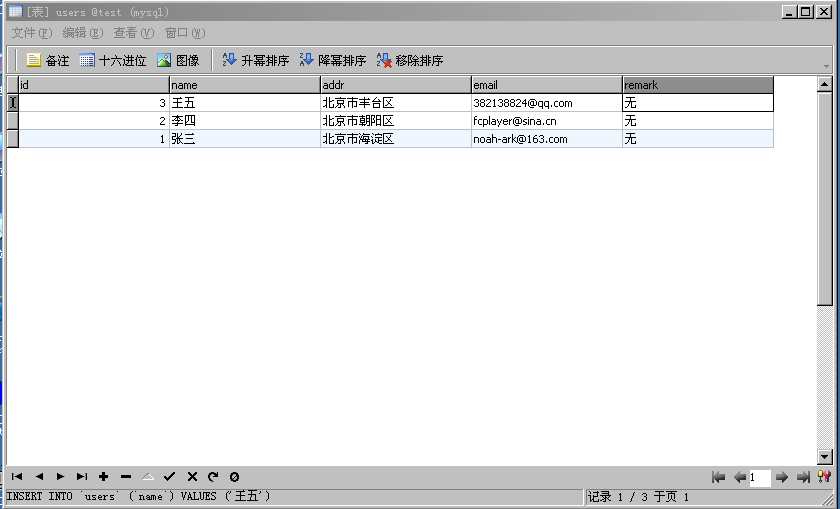This screenshot has width=840, height=509.
Task: Select the cell 王五
Action: (x=245, y=103)
